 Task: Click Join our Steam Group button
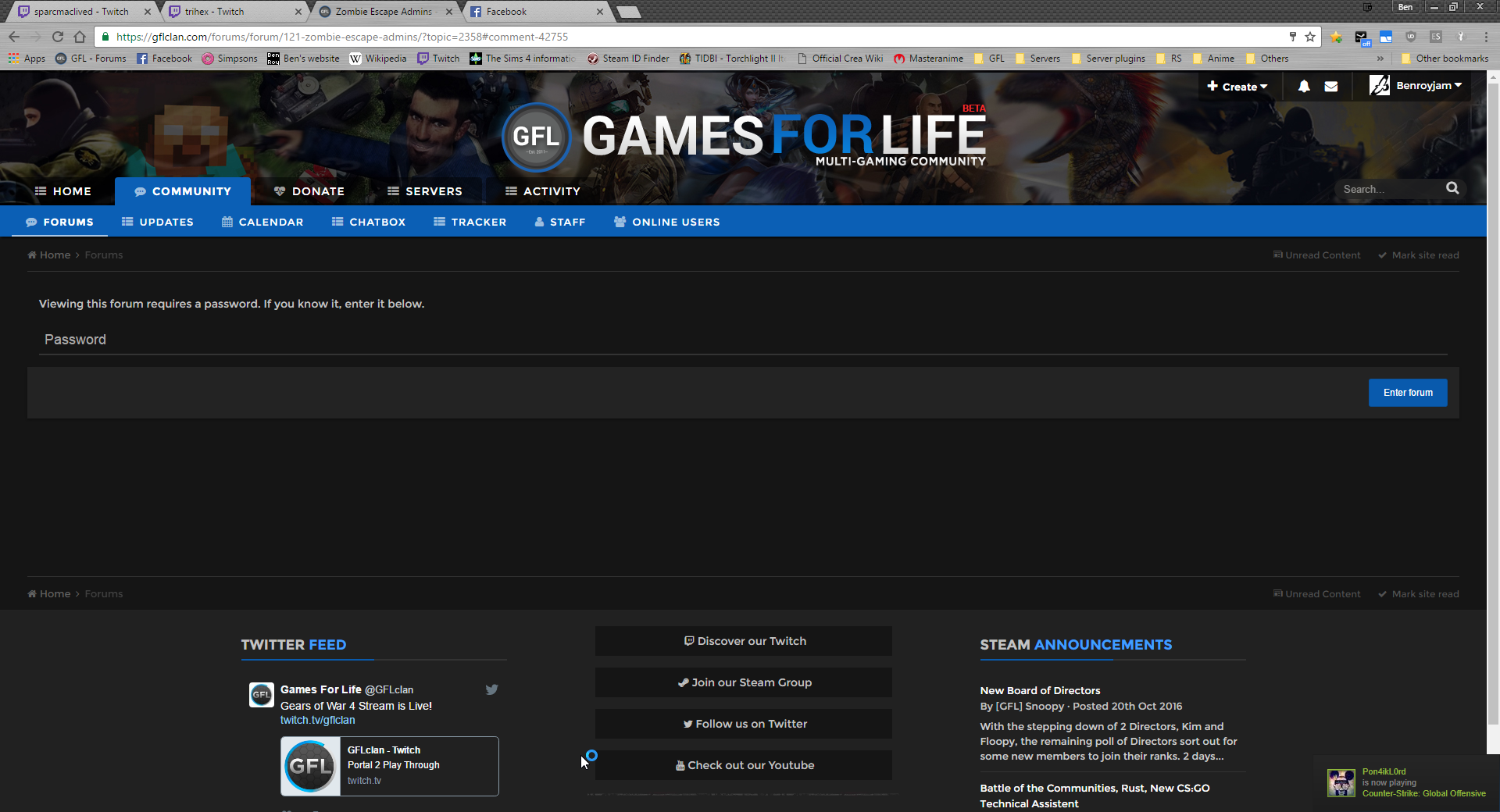coord(744,682)
